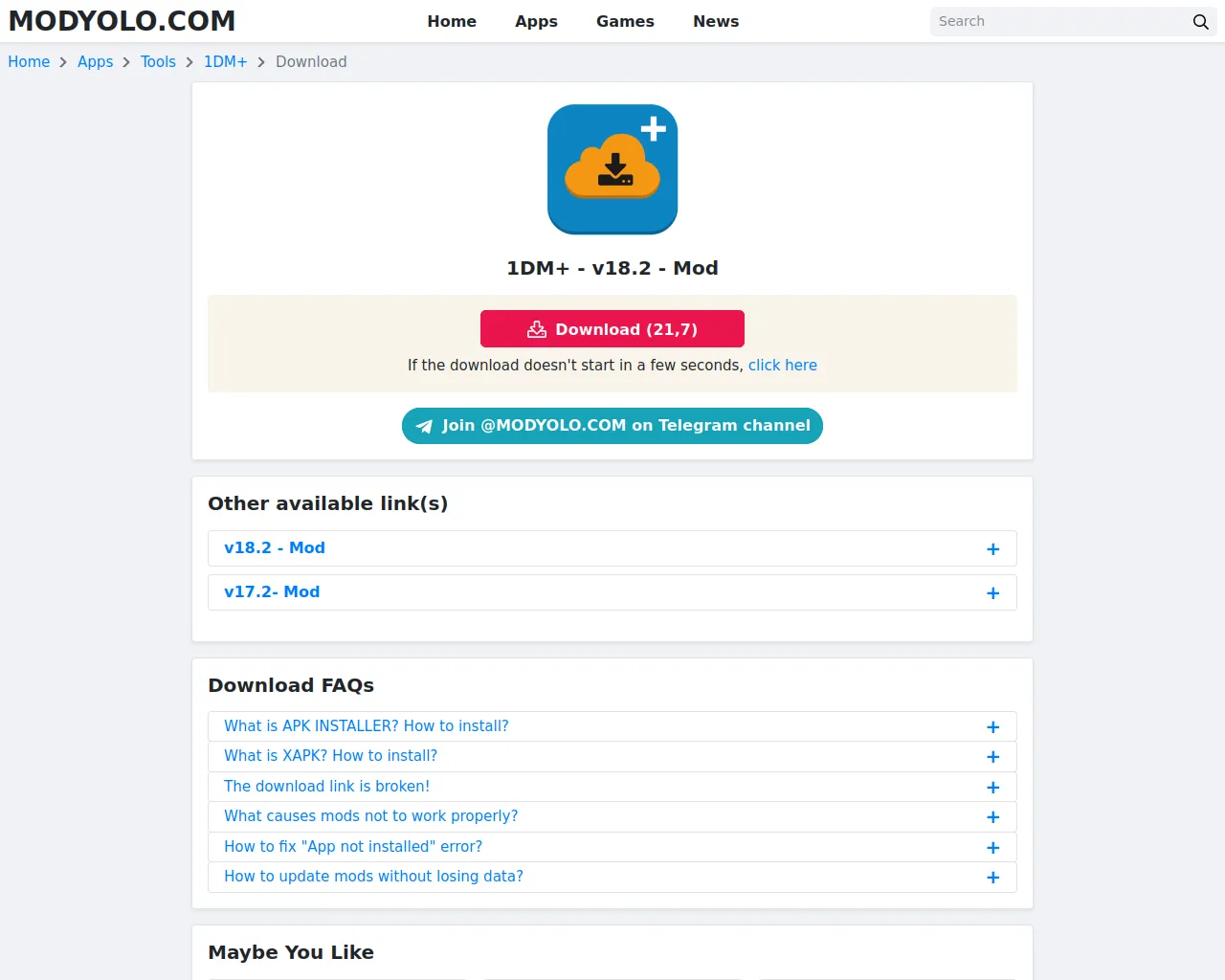Click plus icon beside update mods question

point(992,878)
